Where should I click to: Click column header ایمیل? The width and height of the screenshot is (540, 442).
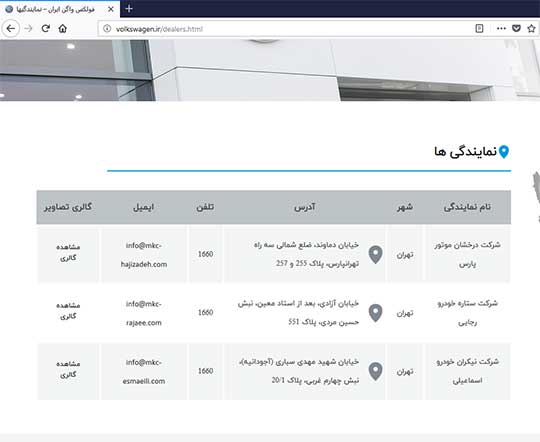[x=143, y=207]
